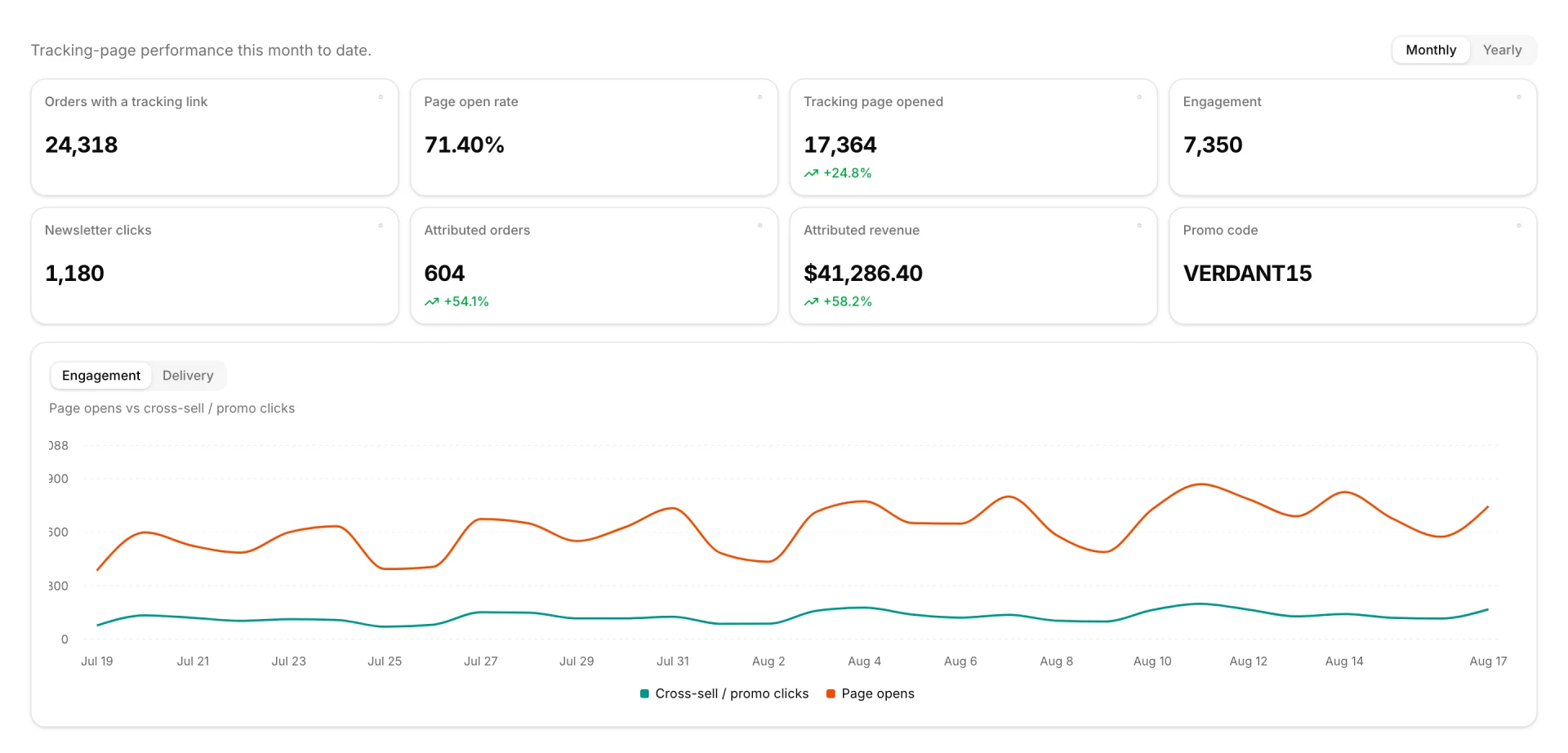1568x753 pixels.
Task: Switch to the Monthly view
Action: pos(1431,50)
